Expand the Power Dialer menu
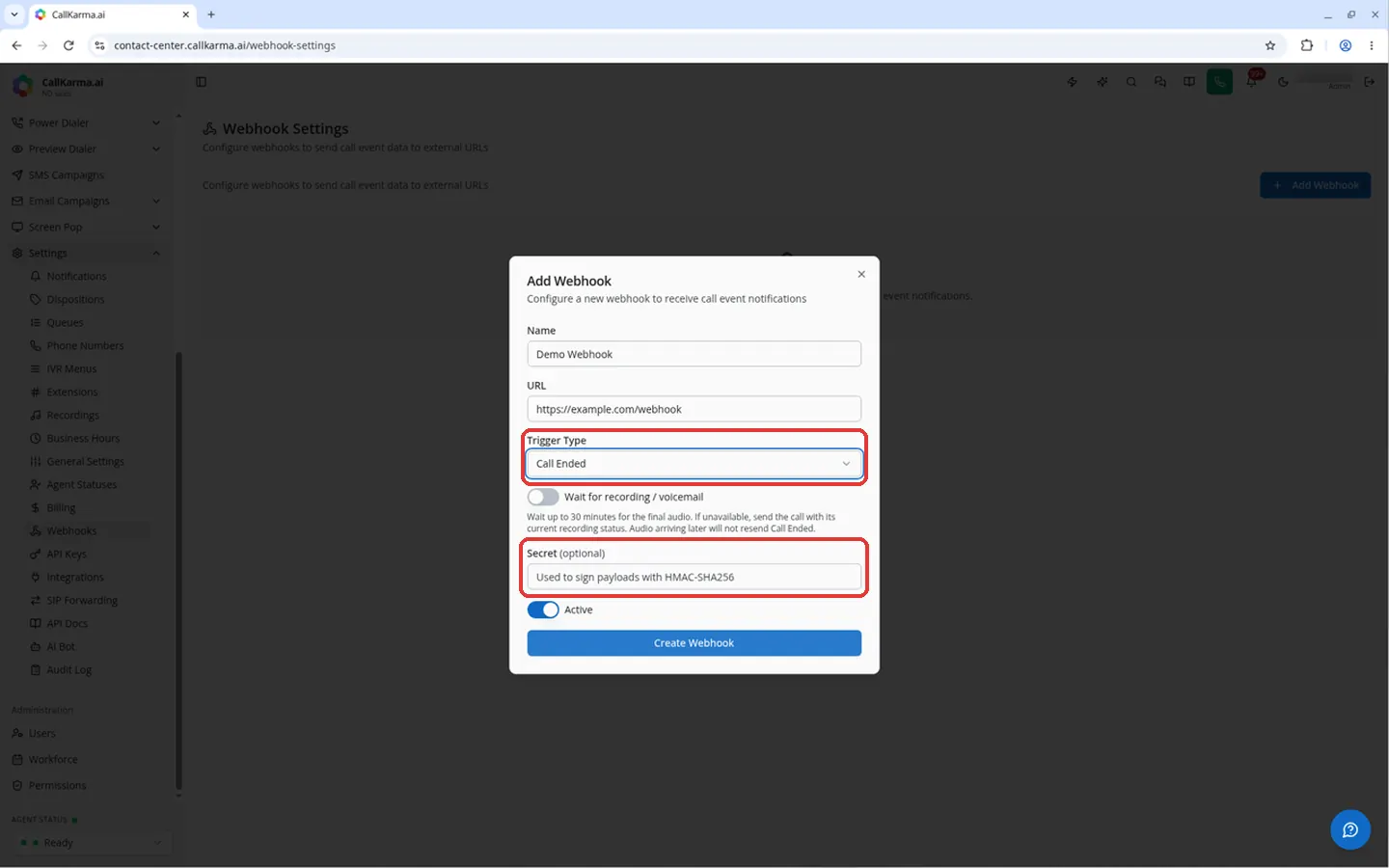 pos(85,122)
